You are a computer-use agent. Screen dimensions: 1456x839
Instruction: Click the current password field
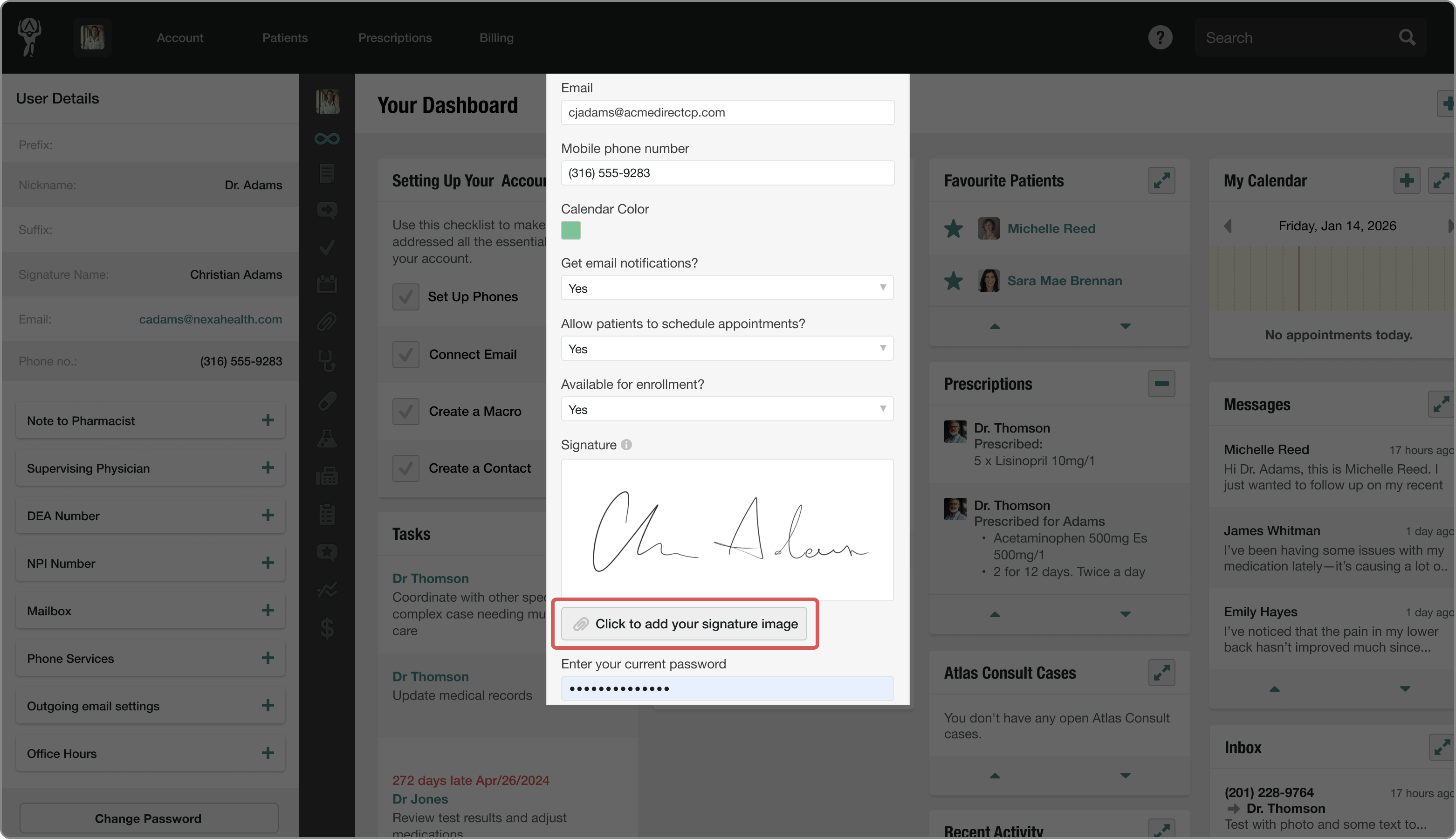pyautogui.click(x=727, y=688)
